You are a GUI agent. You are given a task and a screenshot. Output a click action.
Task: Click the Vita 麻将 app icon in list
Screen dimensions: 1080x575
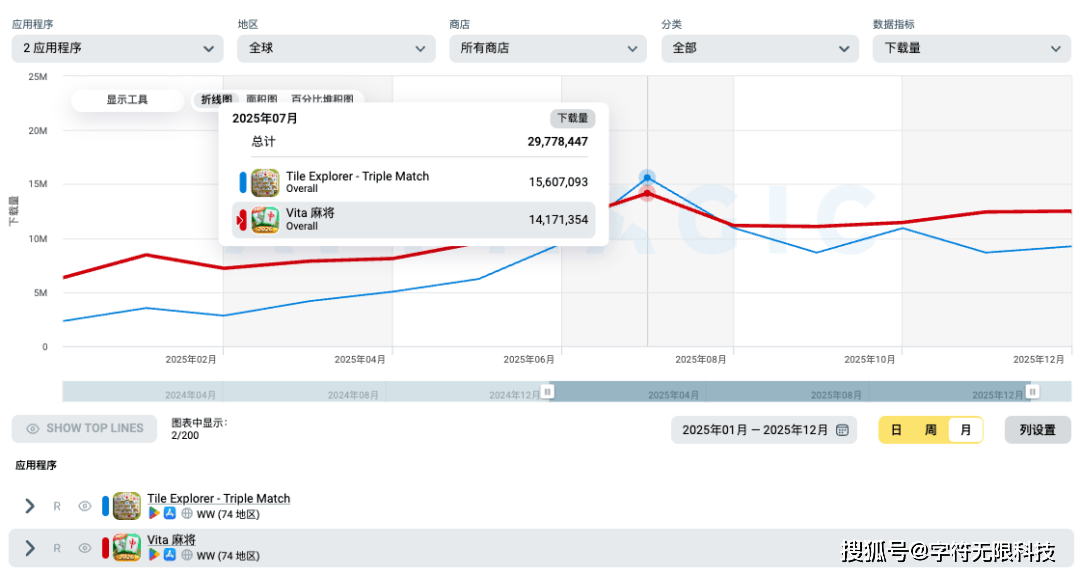[127, 548]
